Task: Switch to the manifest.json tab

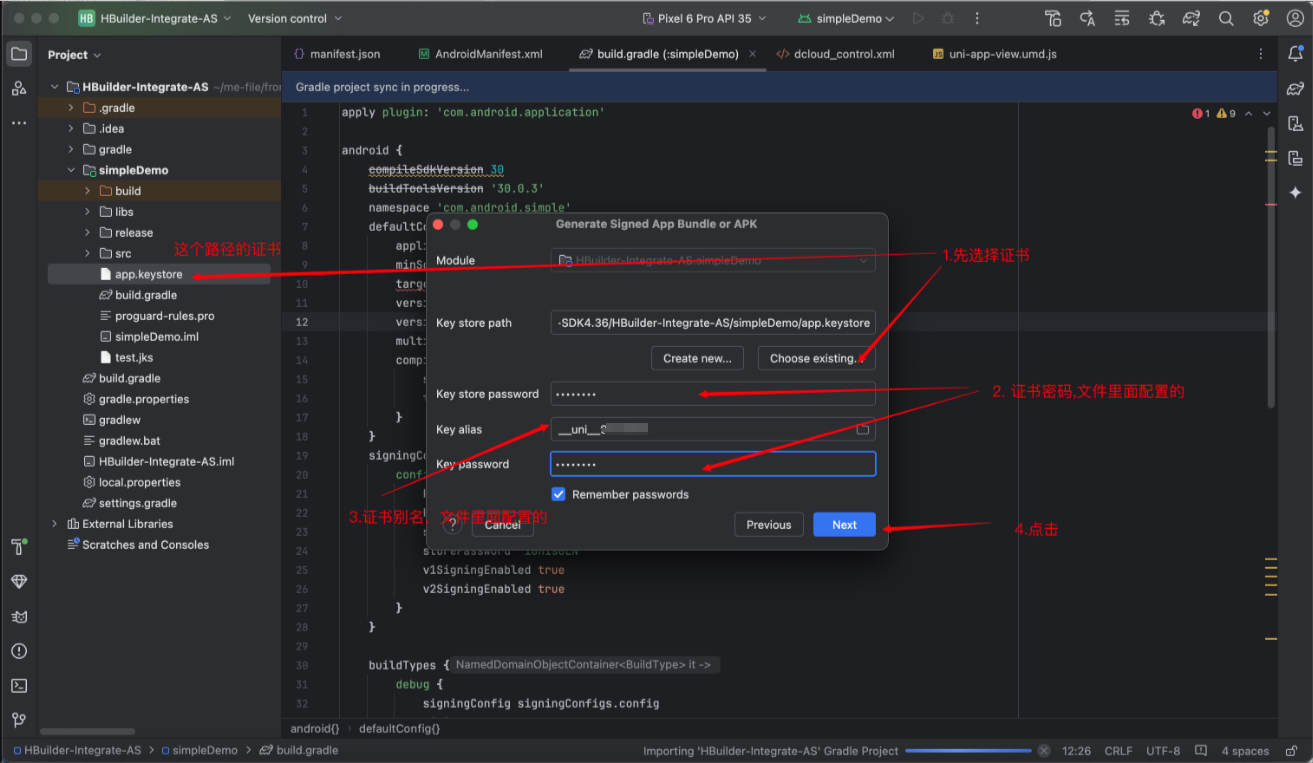Action: coord(336,54)
